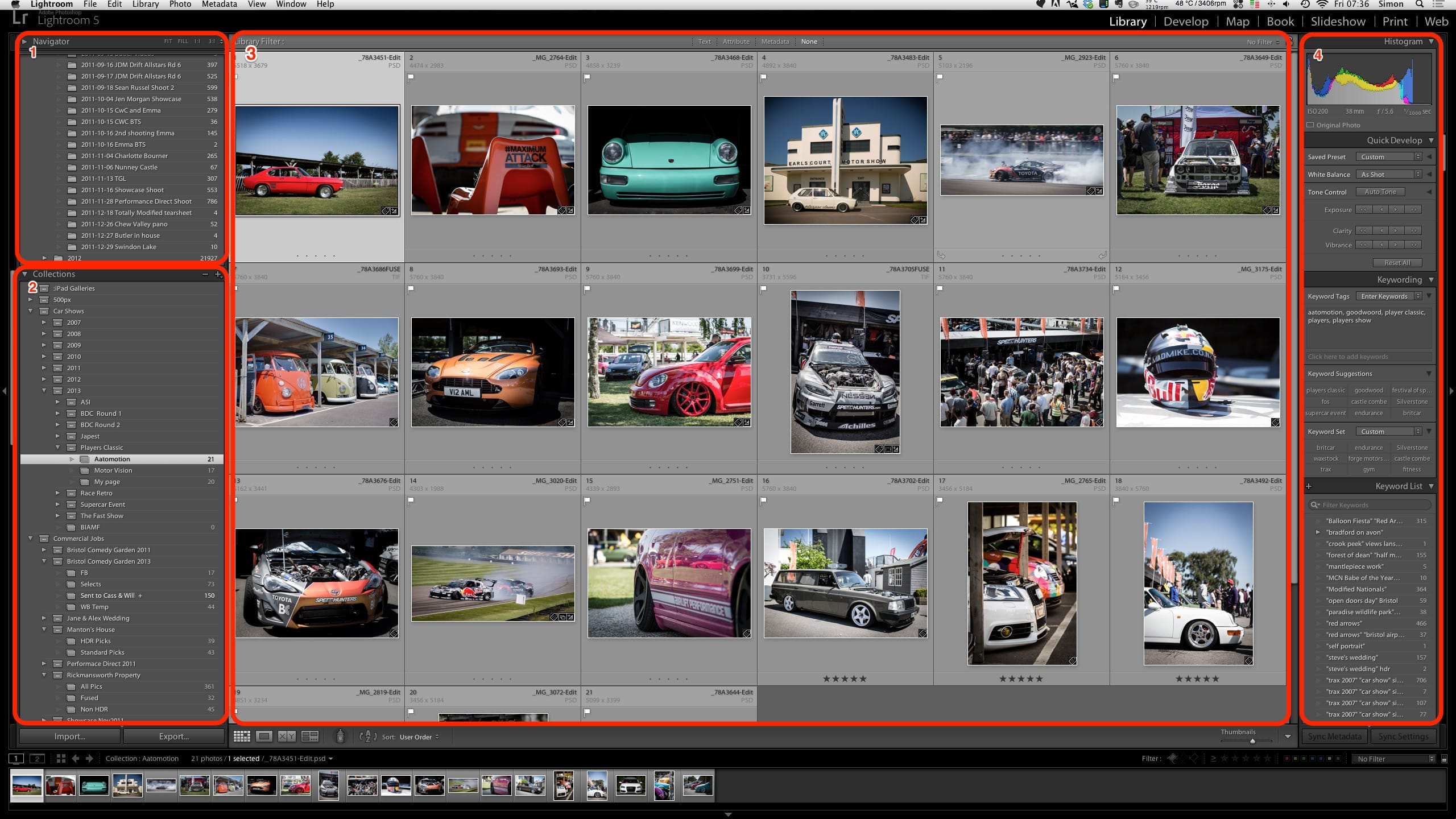Filter by rejected photos flag icon
Screen dimensions: 1456x819
1194,758
